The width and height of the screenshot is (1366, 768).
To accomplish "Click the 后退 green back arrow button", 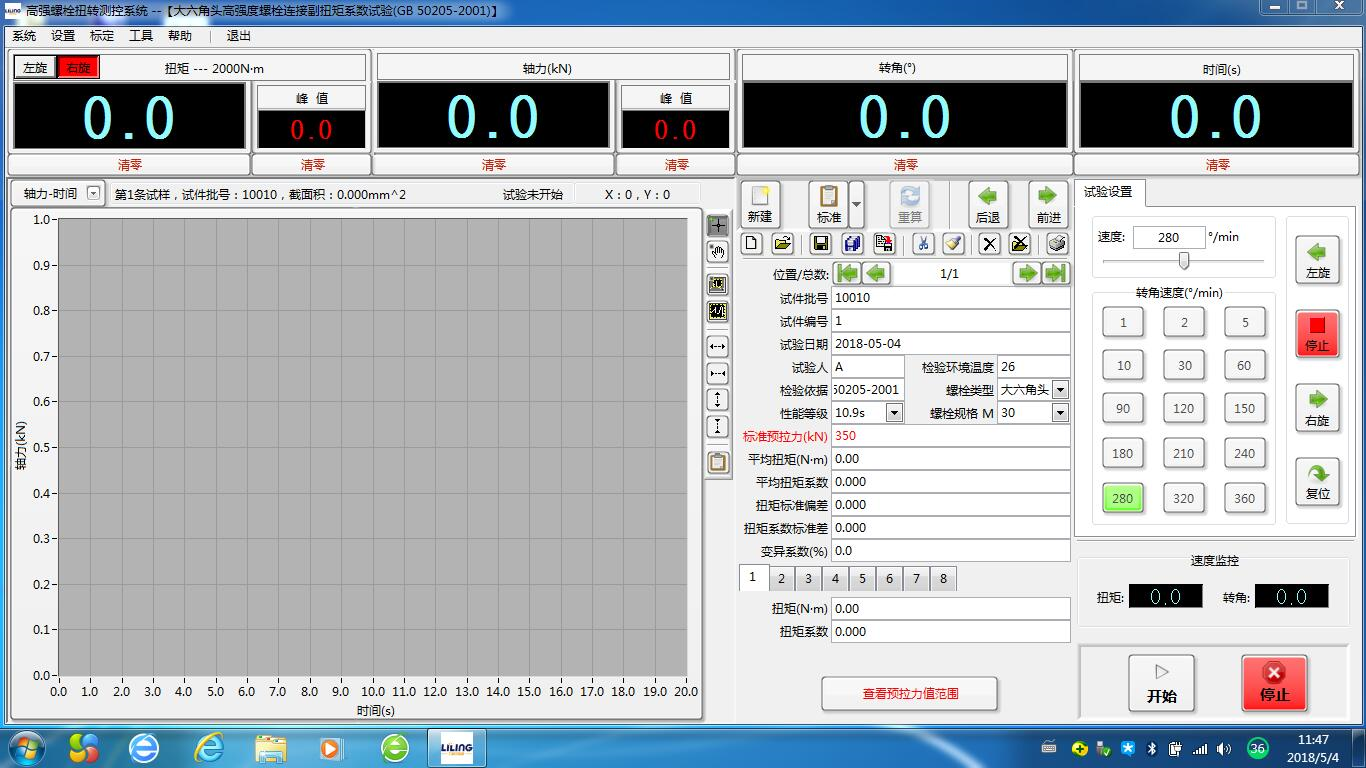I will pyautogui.click(x=988, y=204).
